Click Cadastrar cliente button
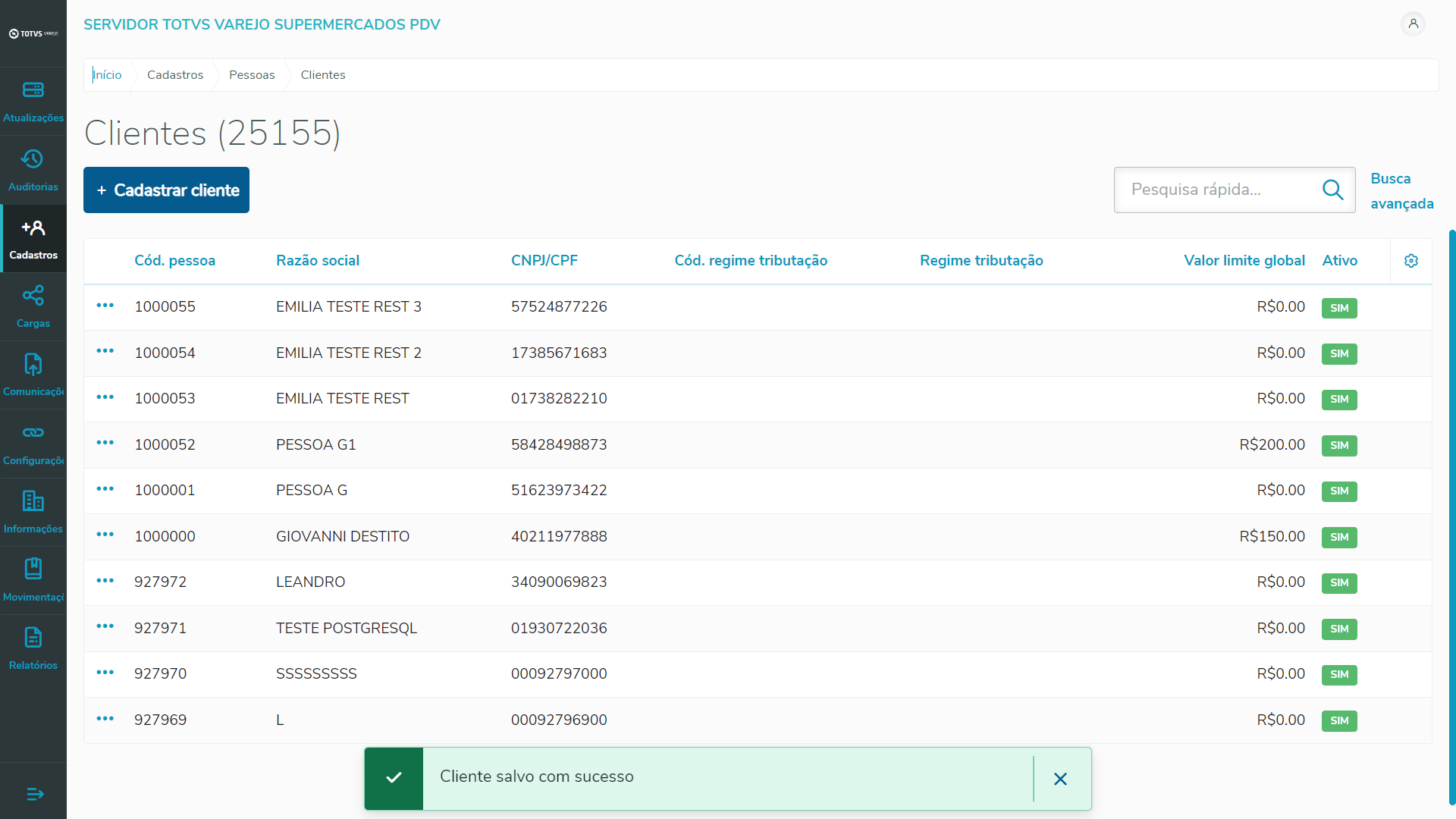 point(166,190)
